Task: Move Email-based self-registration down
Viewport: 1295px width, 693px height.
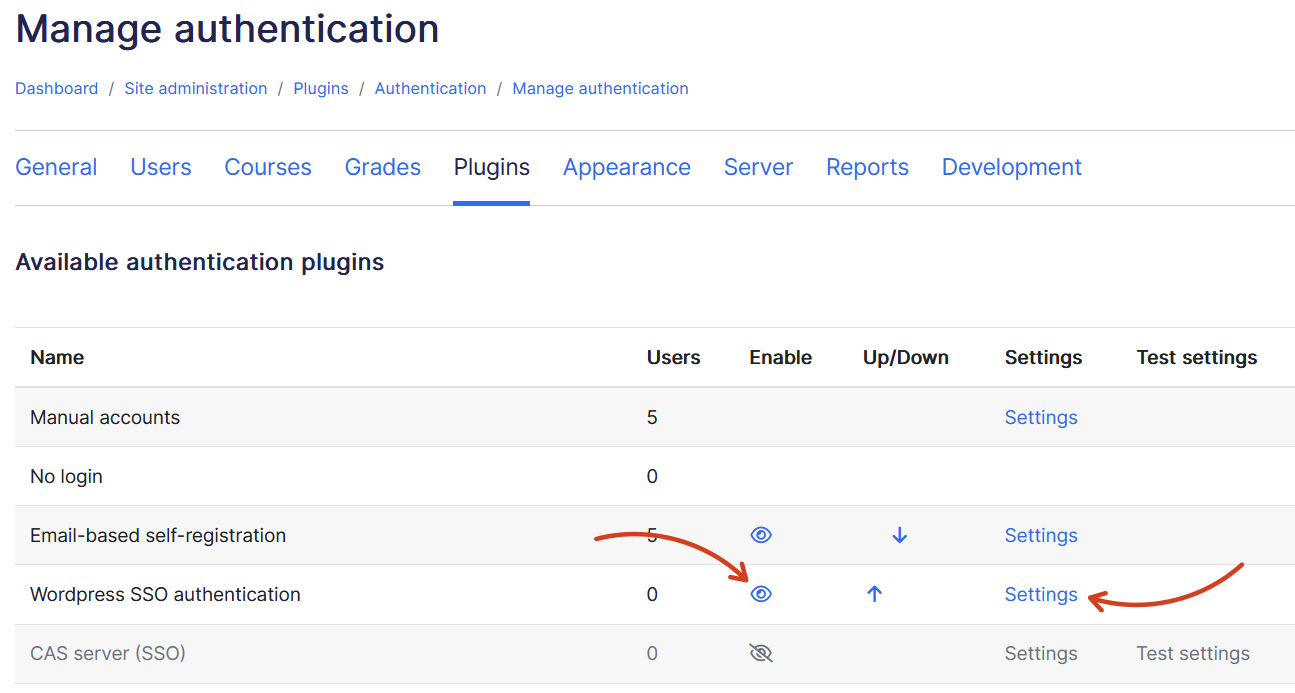Action: pos(899,535)
